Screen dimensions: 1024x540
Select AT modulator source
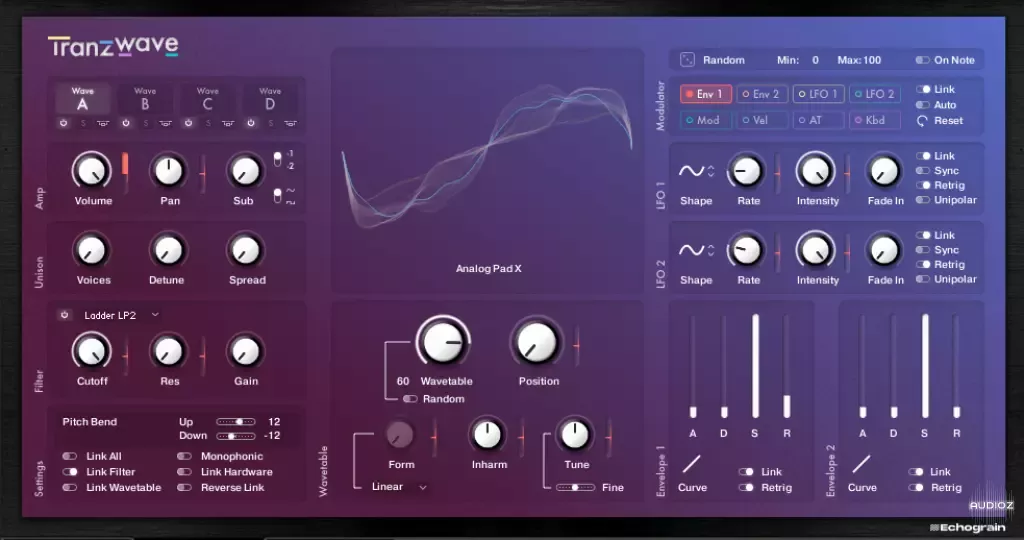818,120
